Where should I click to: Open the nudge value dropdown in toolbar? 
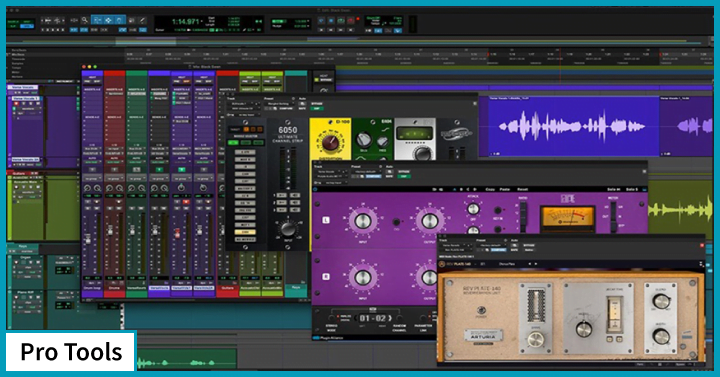[x=301, y=27]
